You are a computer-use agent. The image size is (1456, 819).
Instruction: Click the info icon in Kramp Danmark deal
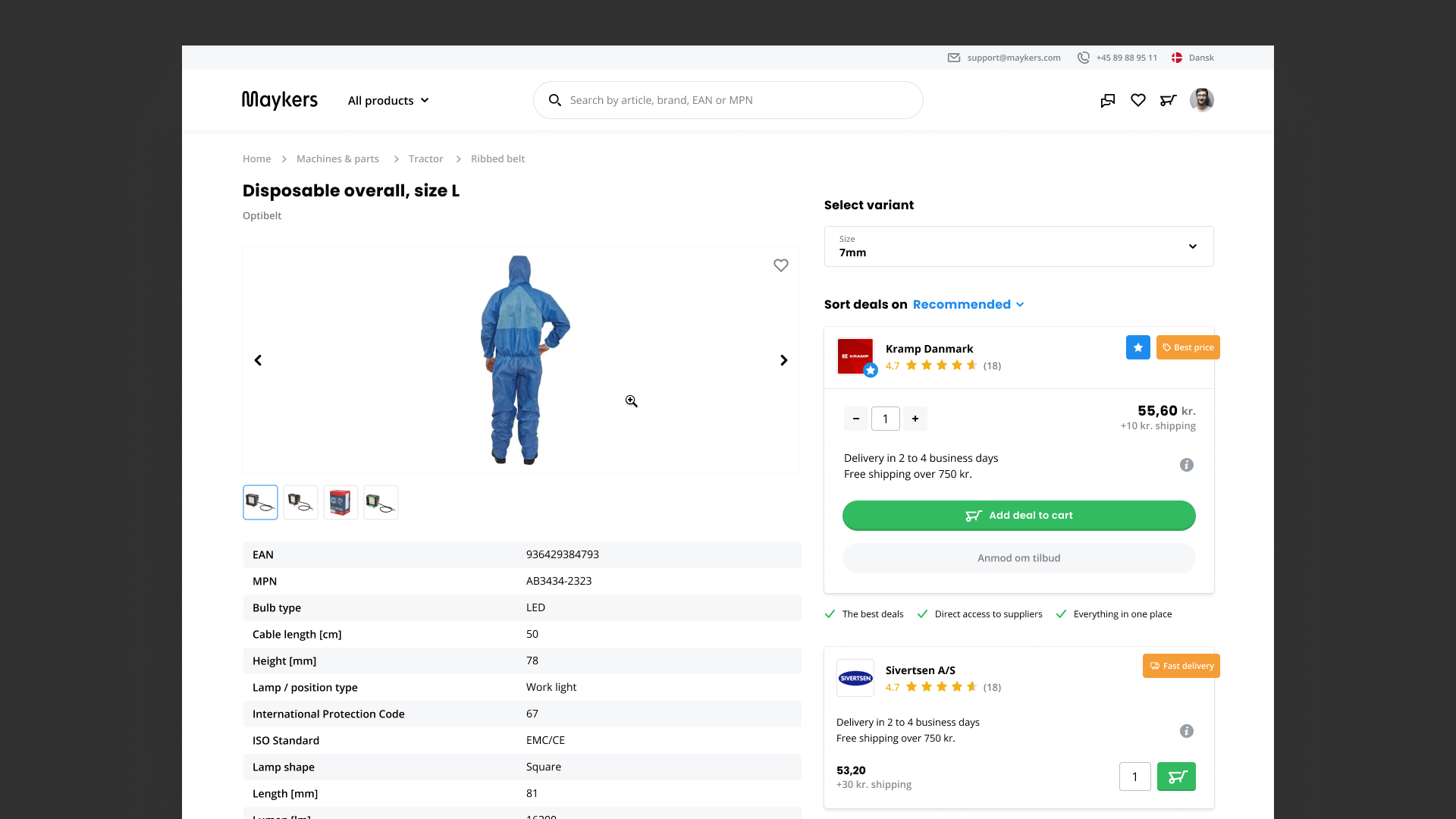tap(1187, 465)
